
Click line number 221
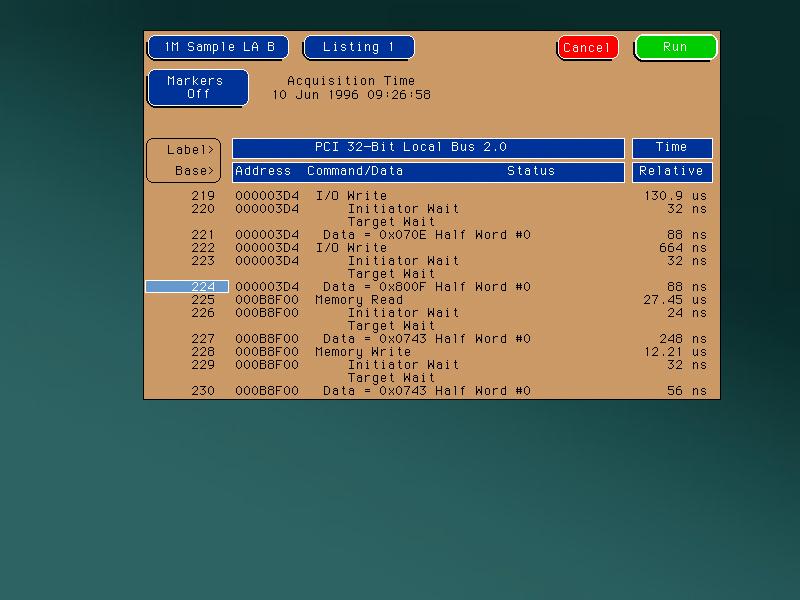click(x=203, y=235)
